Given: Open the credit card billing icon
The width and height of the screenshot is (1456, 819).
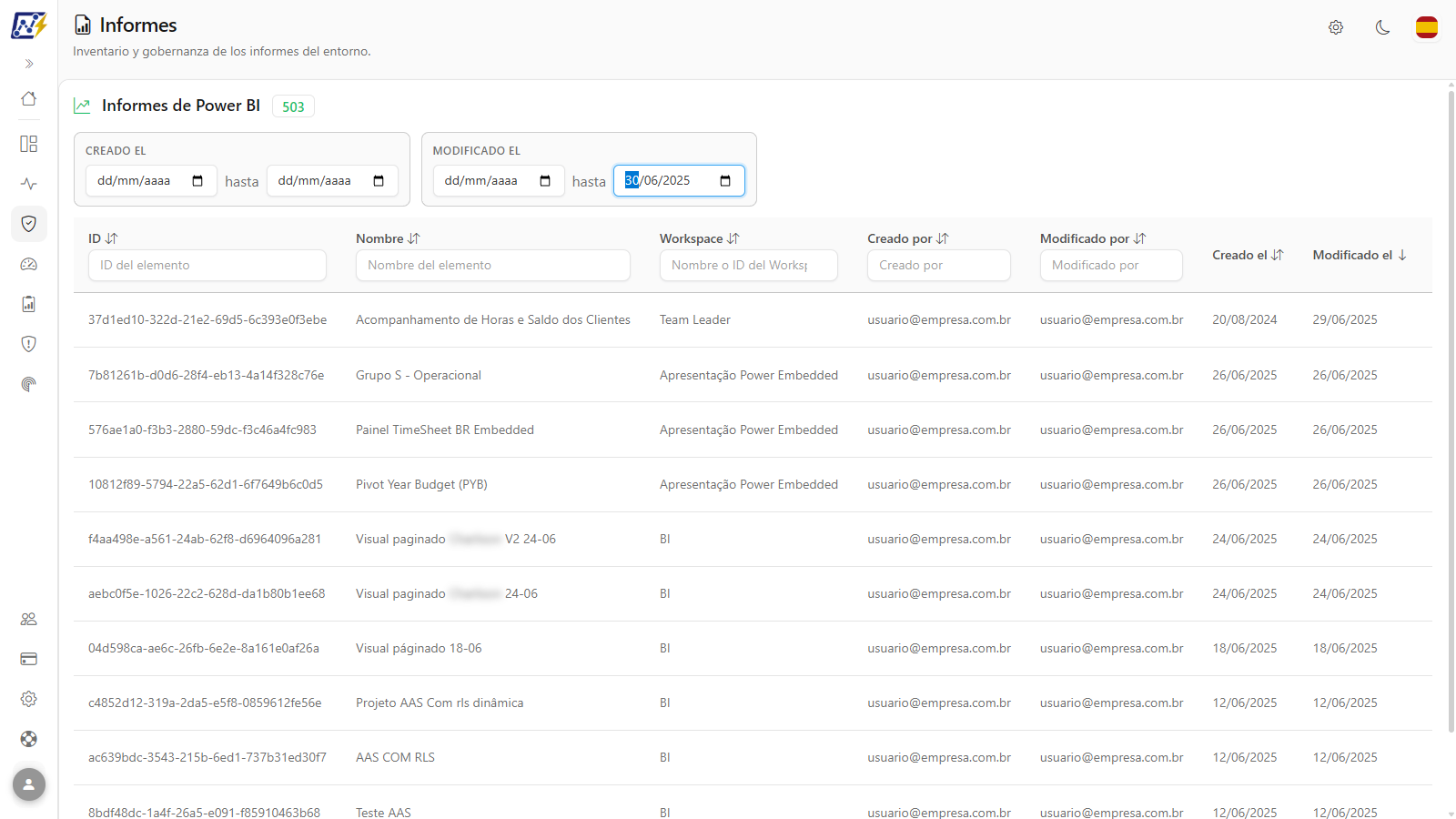Looking at the screenshot, I should click(x=29, y=659).
